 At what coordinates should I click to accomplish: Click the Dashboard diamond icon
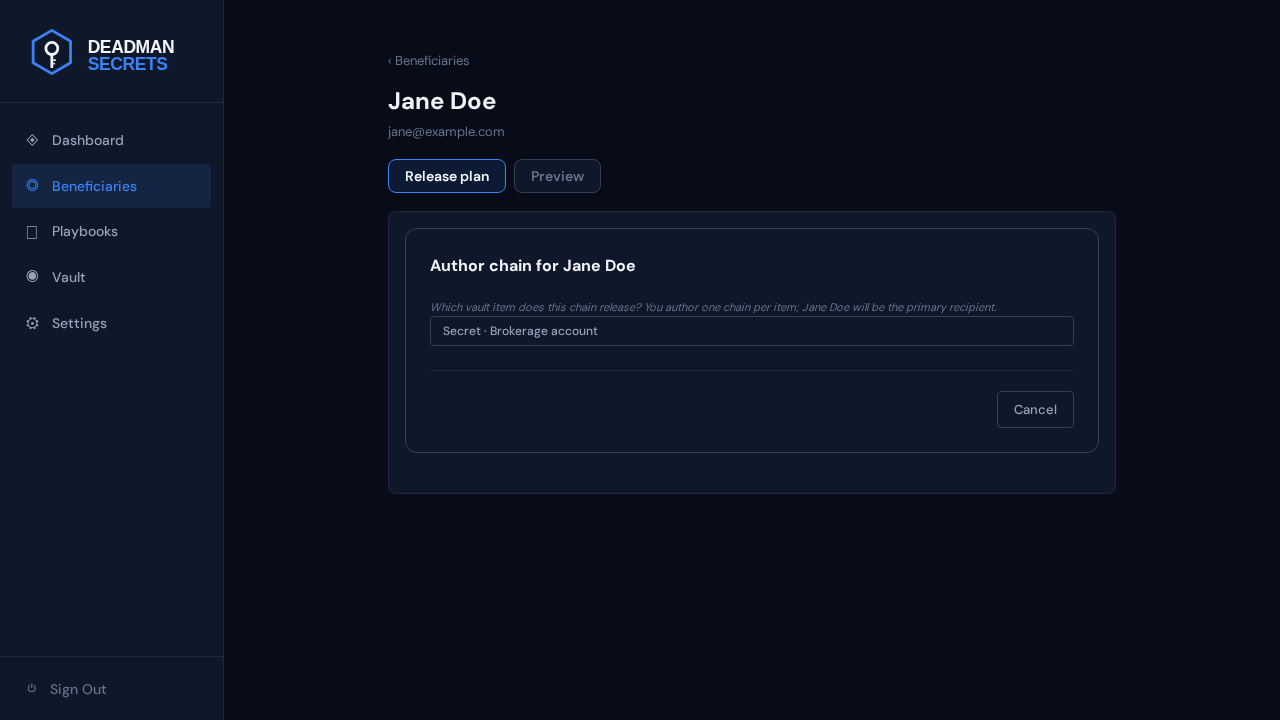pos(32,140)
